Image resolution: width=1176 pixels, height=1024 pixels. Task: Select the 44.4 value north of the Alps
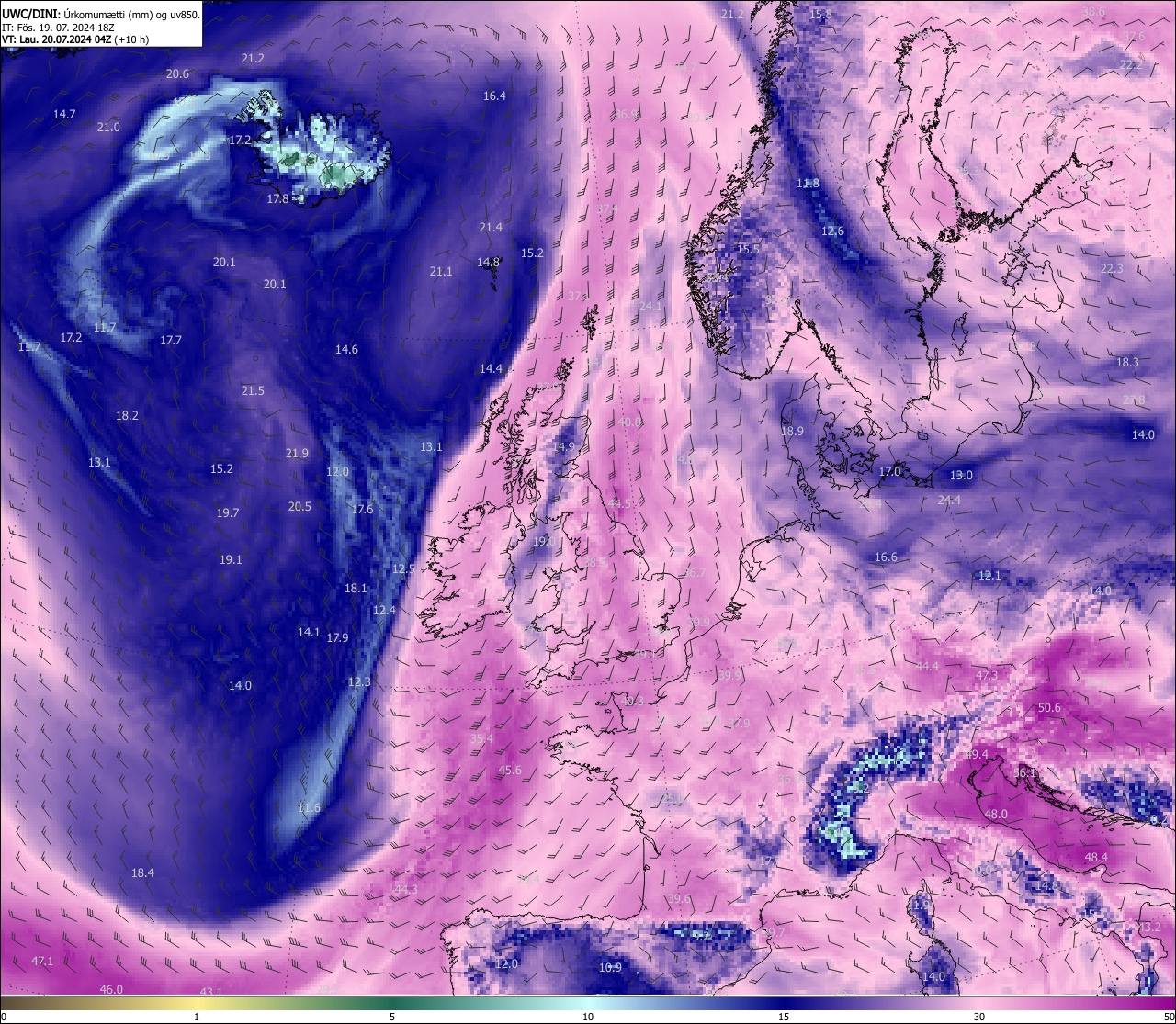point(928,667)
